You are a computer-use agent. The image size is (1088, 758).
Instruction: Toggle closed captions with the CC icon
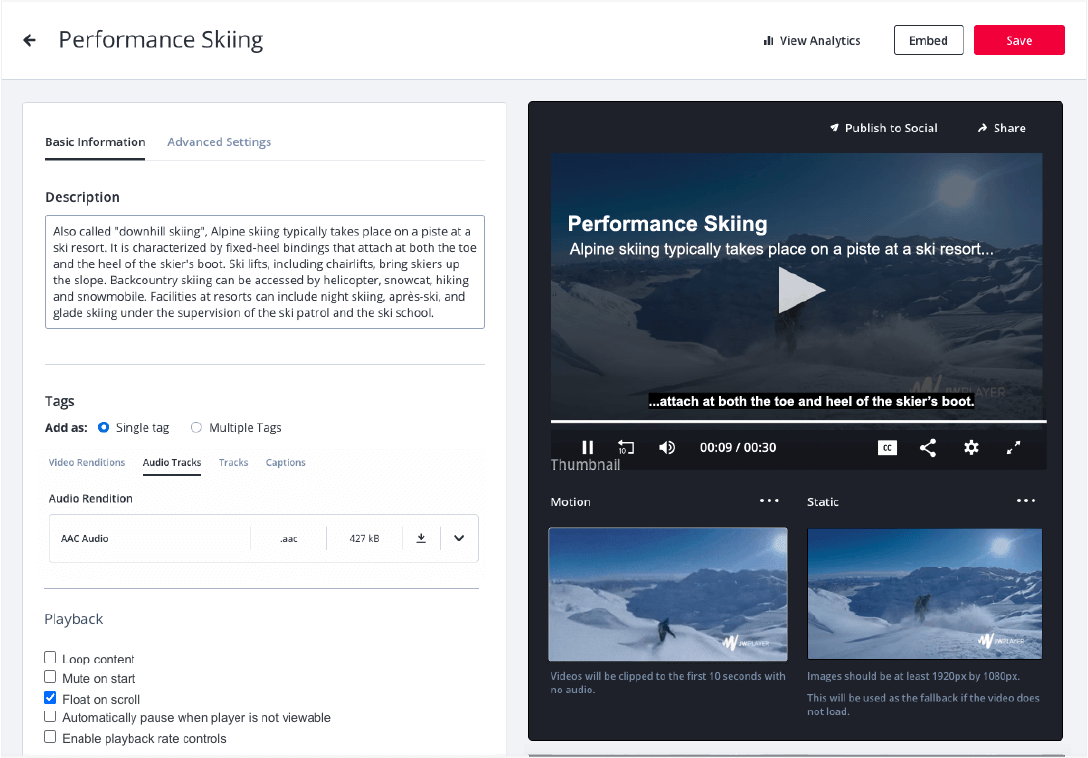(887, 447)
